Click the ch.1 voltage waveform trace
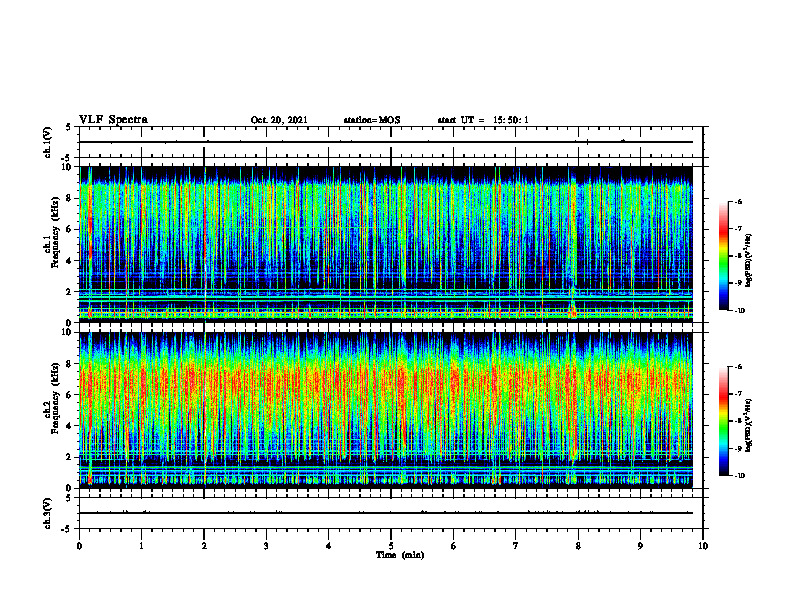 386,142
